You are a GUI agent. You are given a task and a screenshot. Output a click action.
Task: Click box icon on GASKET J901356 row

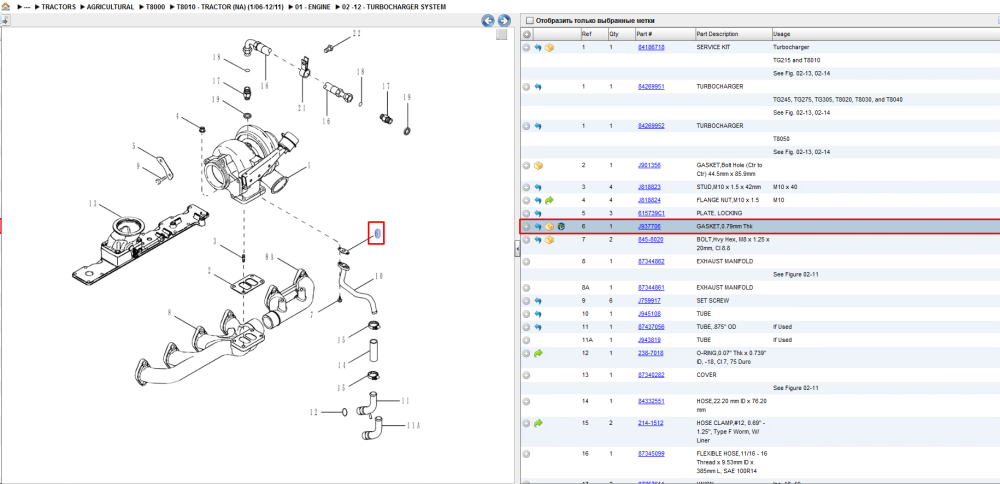click(538, 165)
